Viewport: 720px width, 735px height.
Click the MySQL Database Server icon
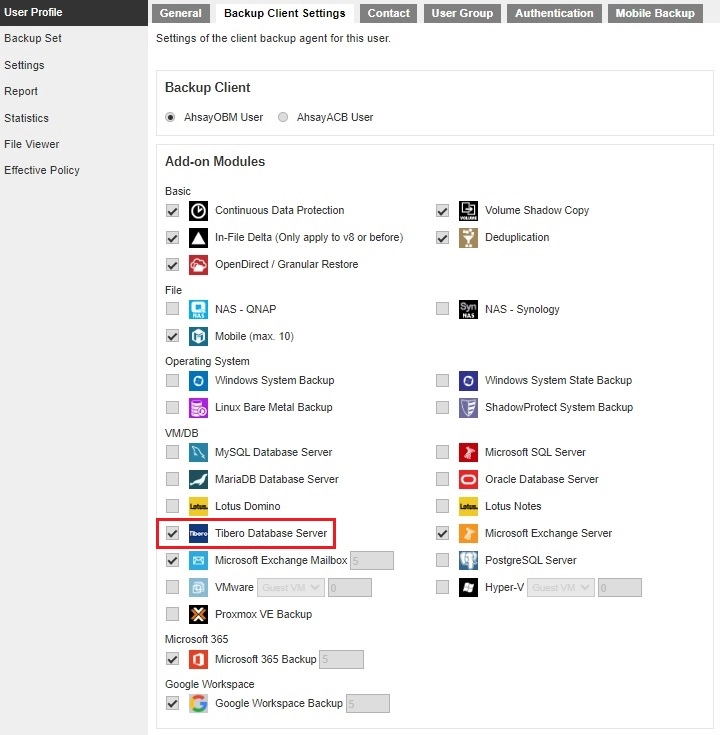tap(198, 453)
